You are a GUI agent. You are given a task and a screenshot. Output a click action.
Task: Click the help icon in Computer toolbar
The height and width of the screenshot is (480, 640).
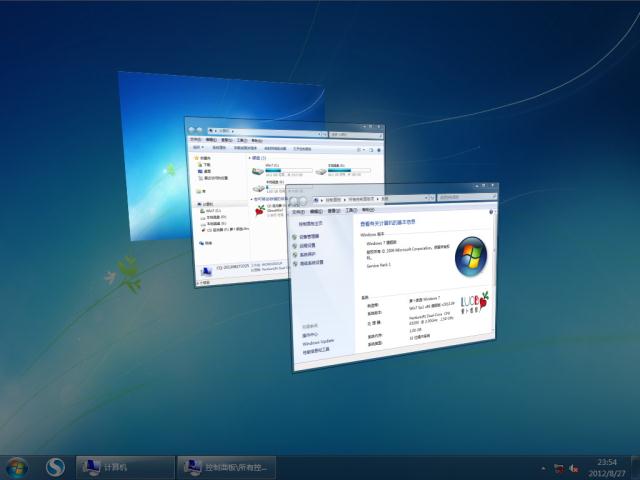tap(379, 150)
